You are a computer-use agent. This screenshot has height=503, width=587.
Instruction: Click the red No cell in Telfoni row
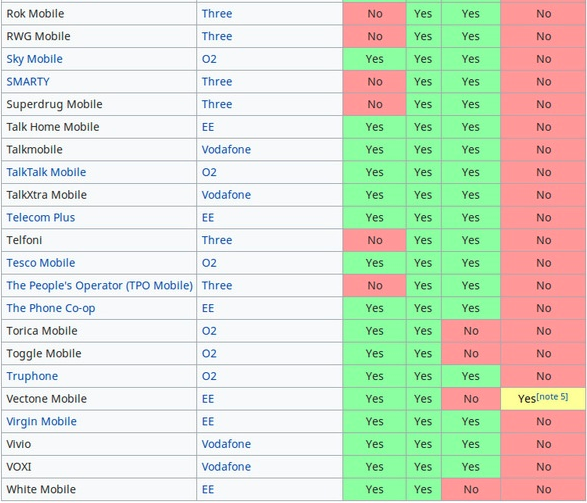tap(374, 240)
